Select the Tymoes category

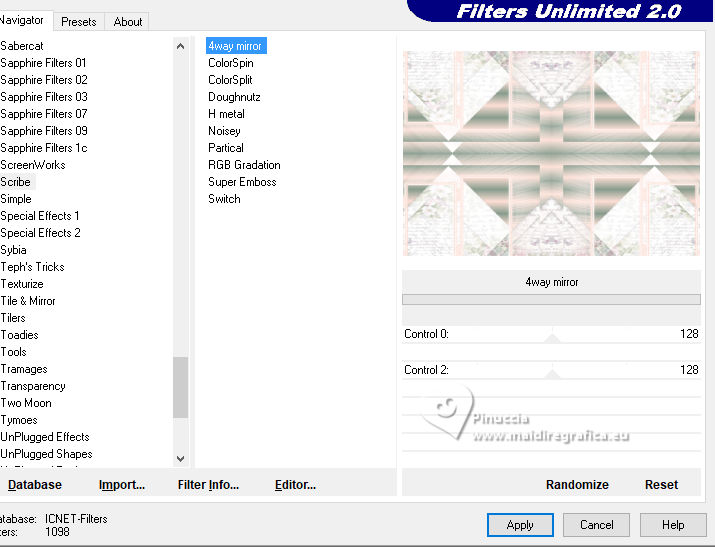click(x=19, y=420)
